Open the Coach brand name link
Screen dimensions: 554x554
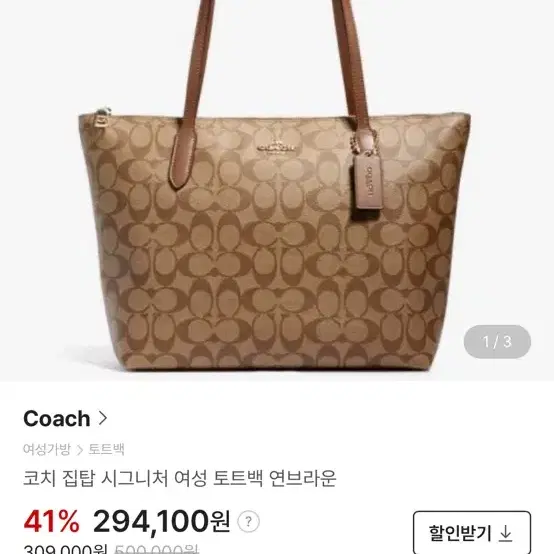coord(57,418)
